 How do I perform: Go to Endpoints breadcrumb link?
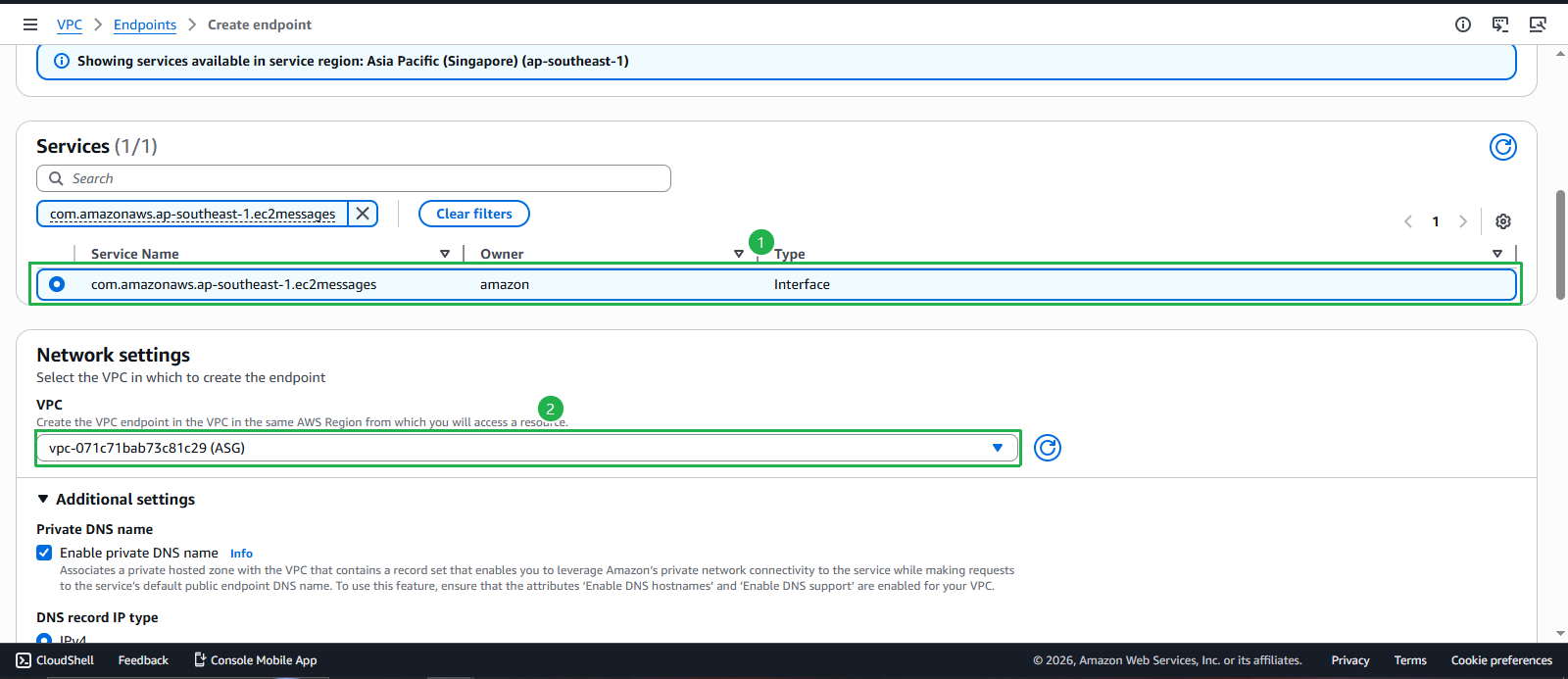(x=145, y=24)
